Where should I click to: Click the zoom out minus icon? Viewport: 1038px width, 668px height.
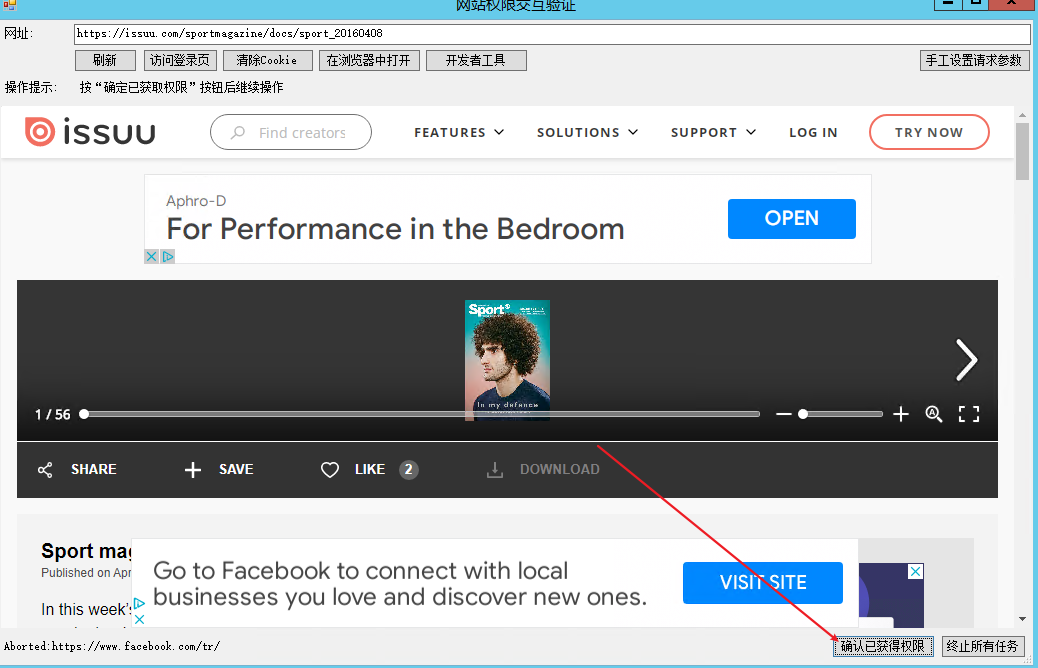783,414
